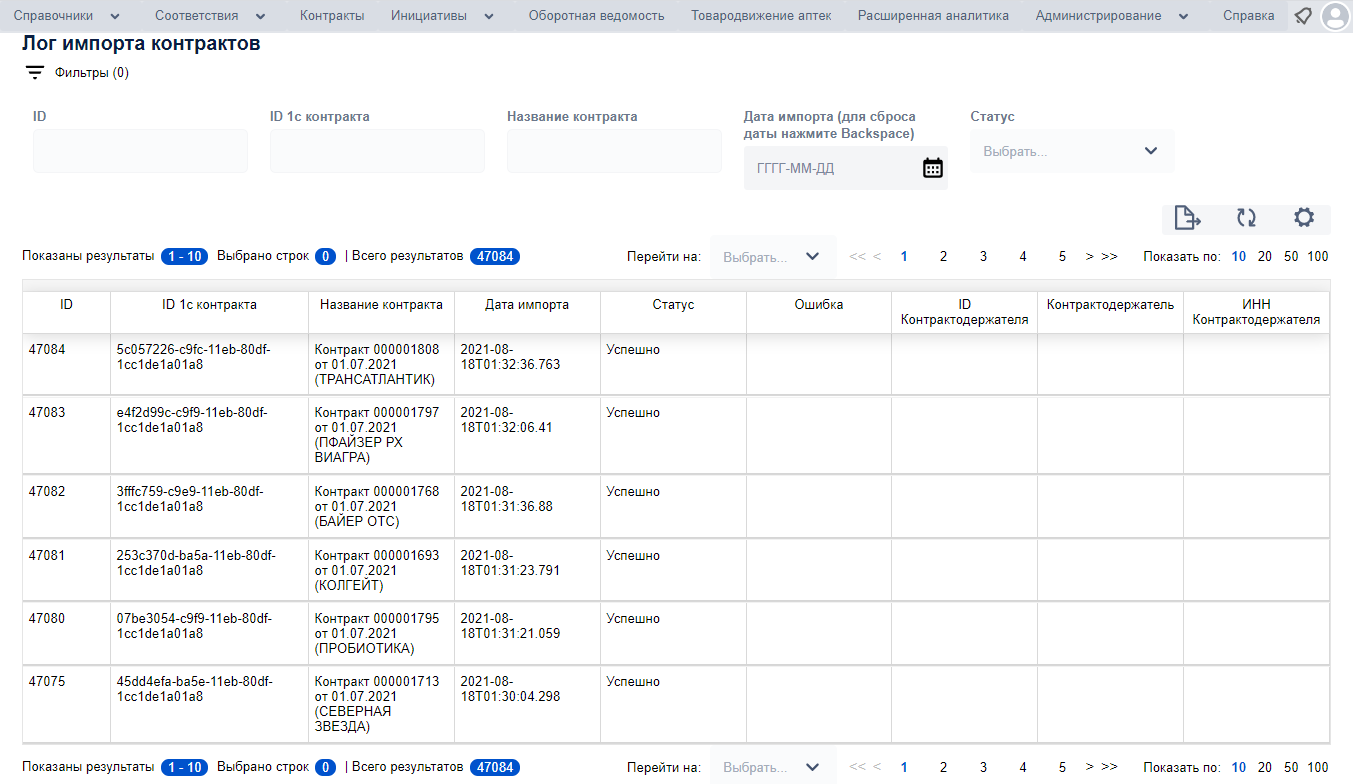1353x784 pixels.
Task: Open the table settings gear icon
Action: [1303, 218]
